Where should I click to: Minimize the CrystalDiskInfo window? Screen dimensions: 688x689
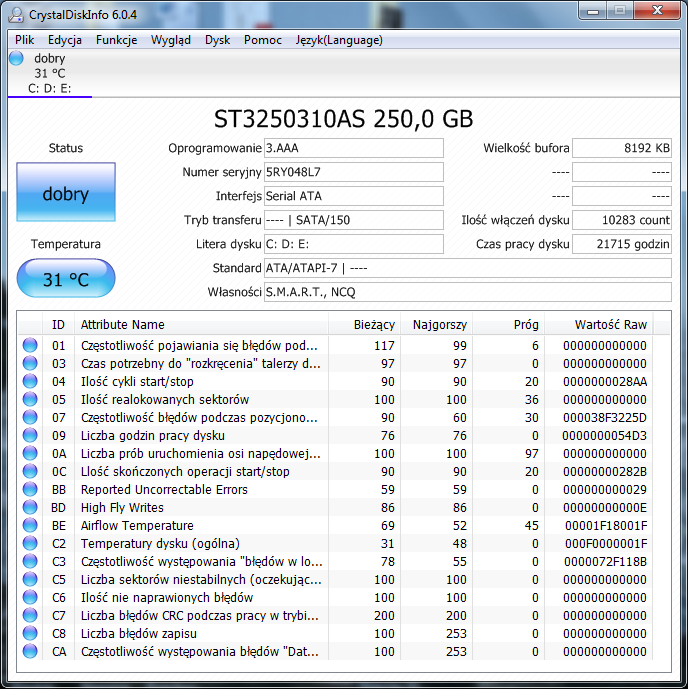[593, 11]
